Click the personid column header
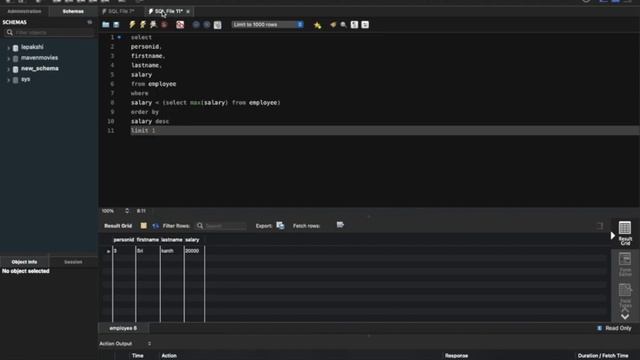 pos(124,240)
